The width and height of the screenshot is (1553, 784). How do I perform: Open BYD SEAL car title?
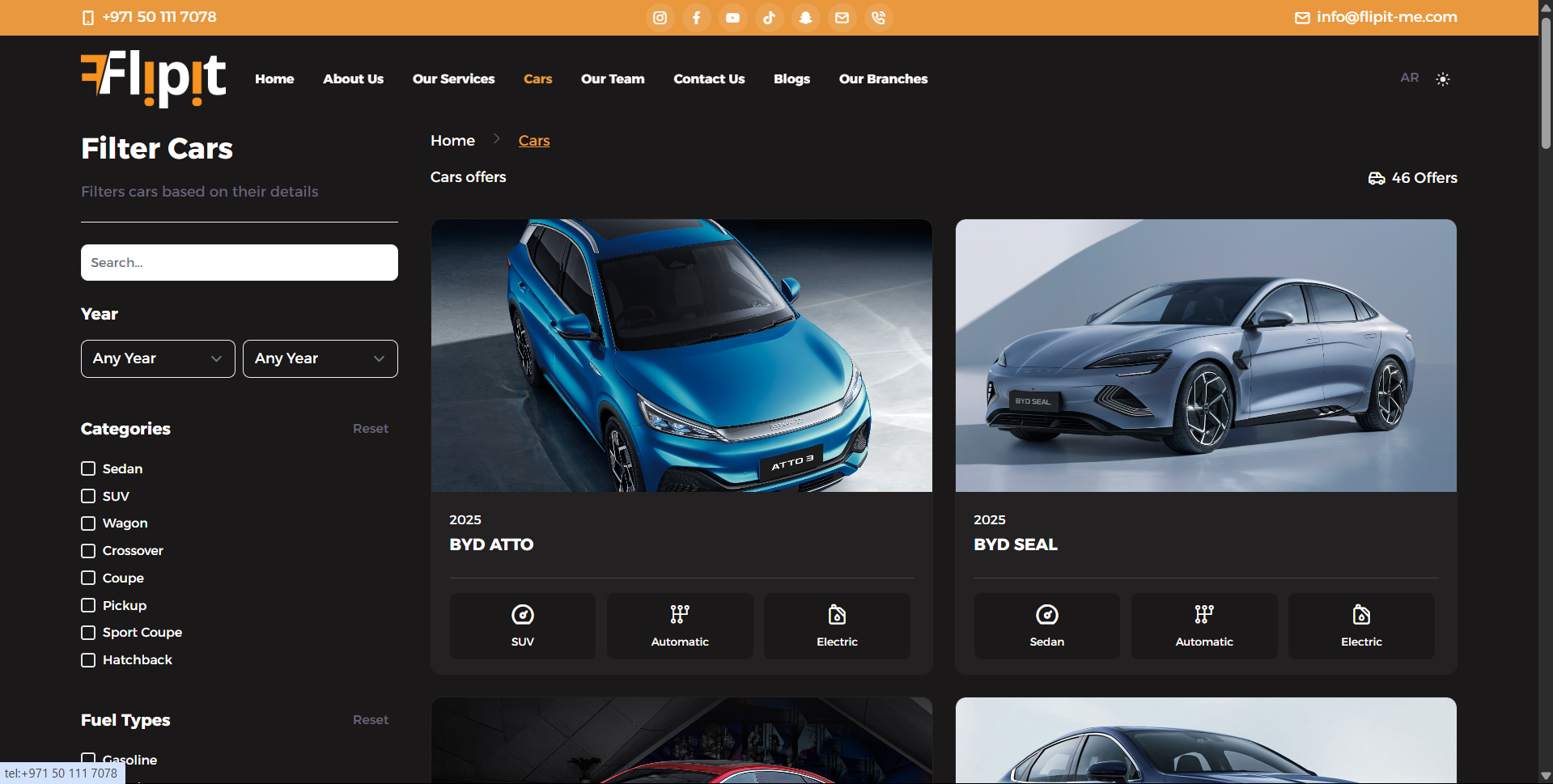1016,545
